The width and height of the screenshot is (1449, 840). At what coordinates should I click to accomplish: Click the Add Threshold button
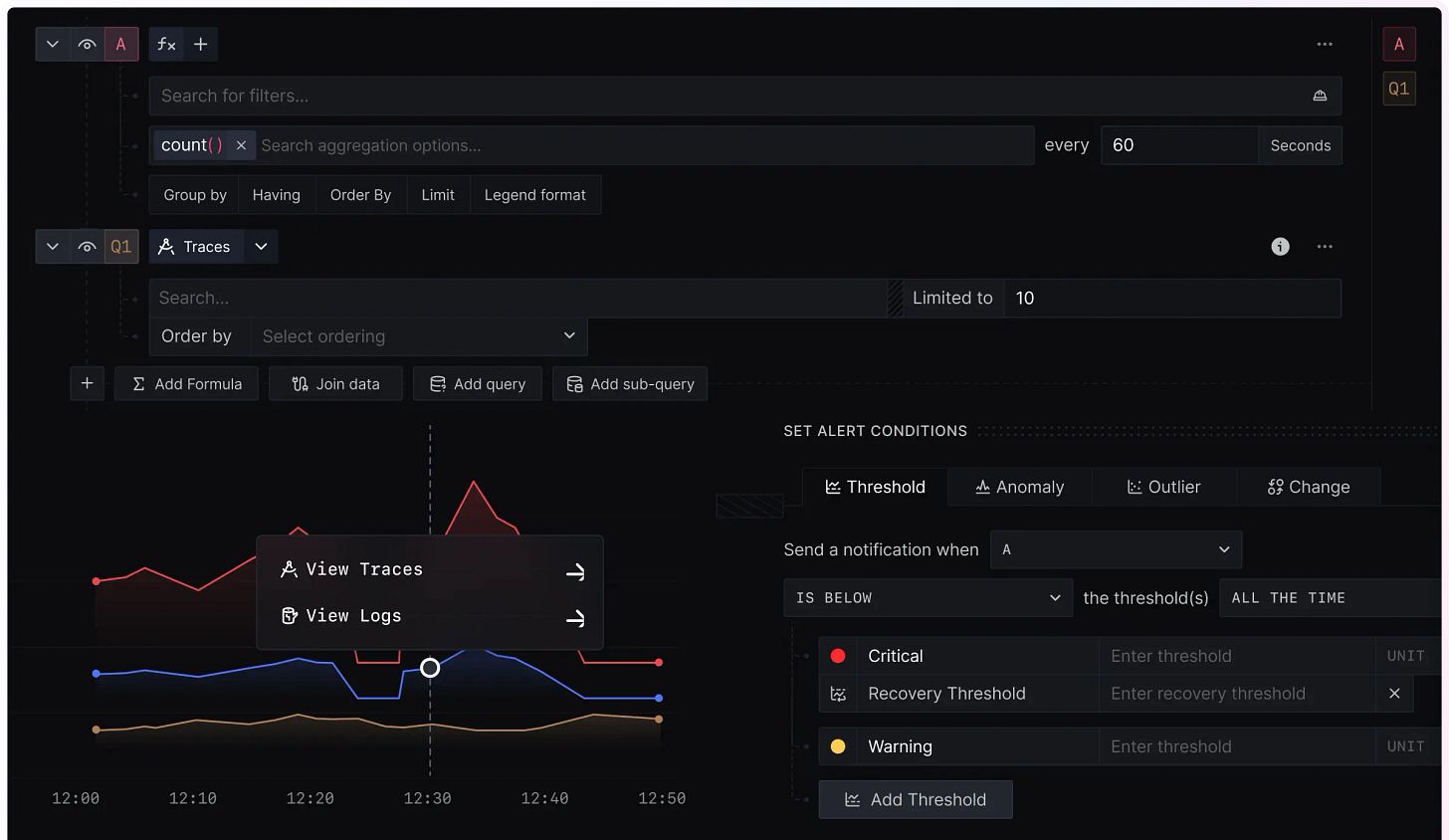pos(916,799)
